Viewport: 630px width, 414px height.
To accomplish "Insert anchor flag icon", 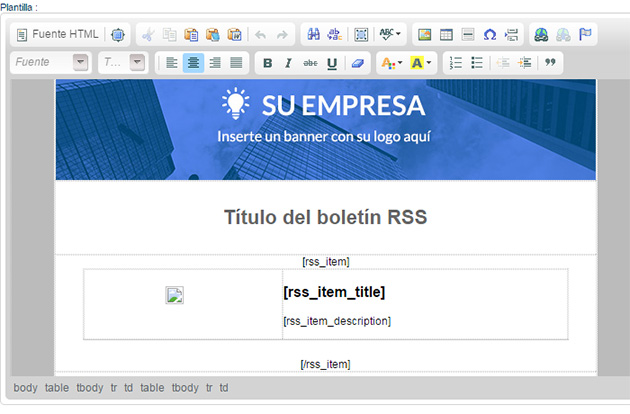I will tap(585, 35).
